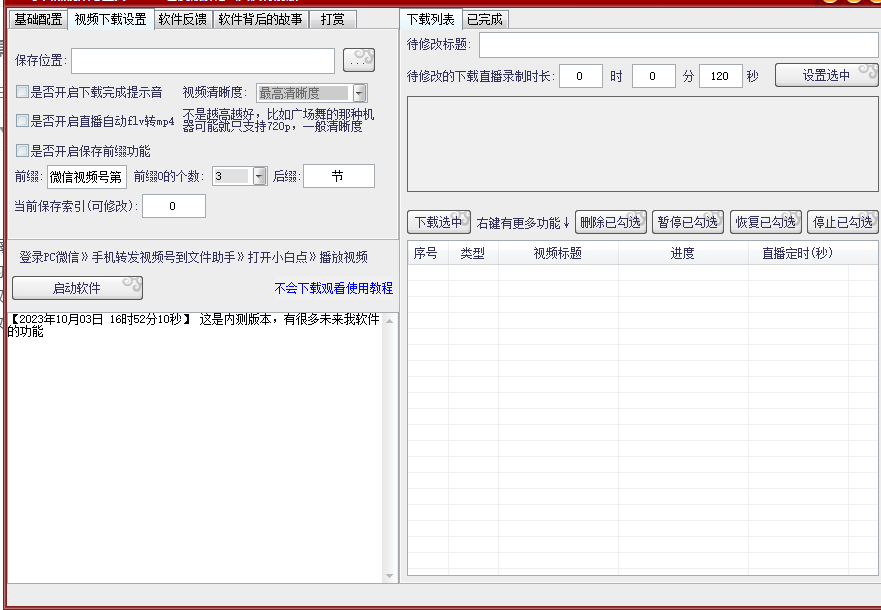Screen dimensions: 881x610
Task: Focus the 待修改标题 text field
Action: (x=678, y=45)
